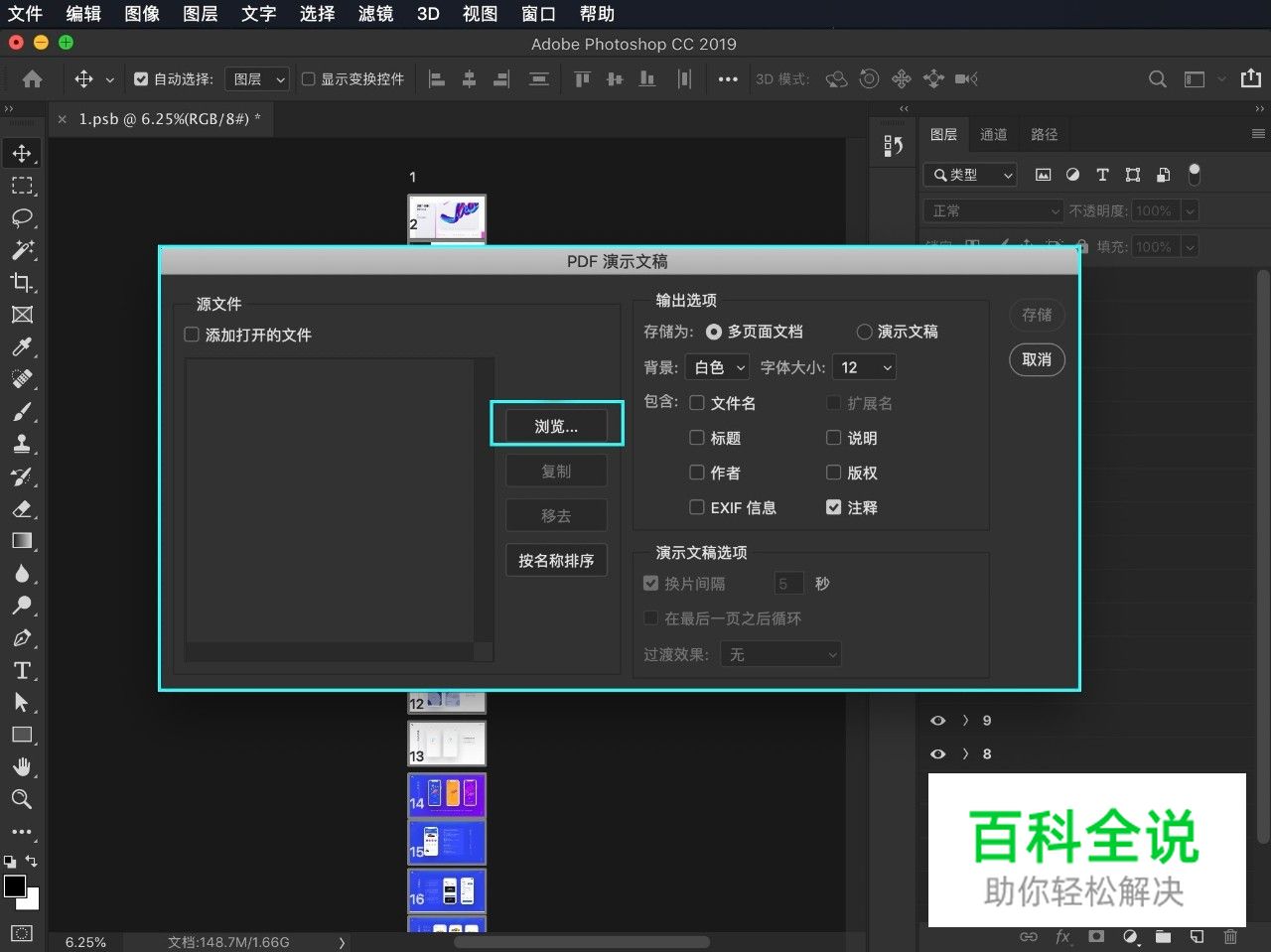Select the Type tool
This screenshot has width=1271, height=952.
[22, 670]
